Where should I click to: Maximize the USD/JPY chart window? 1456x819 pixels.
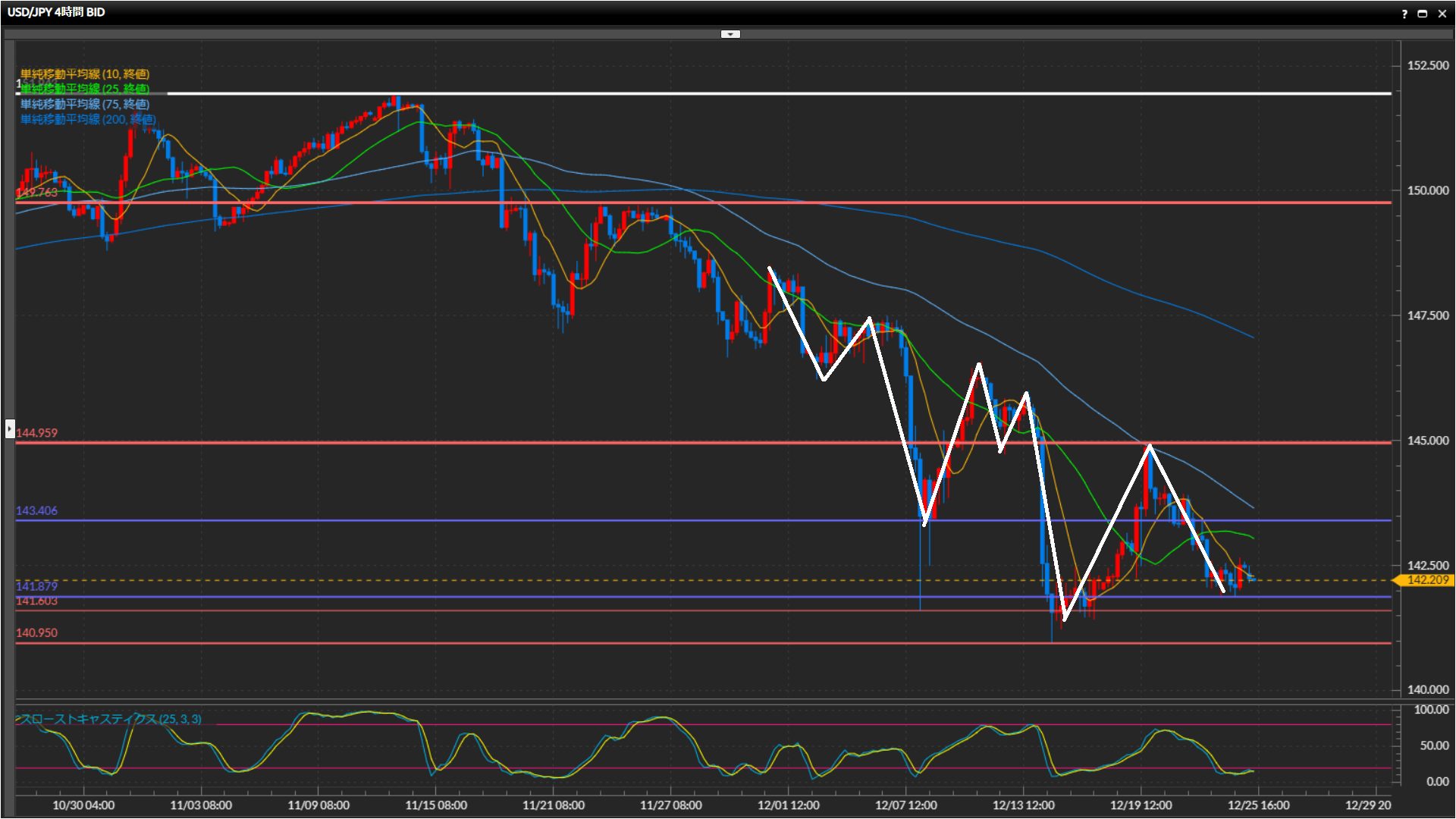(x=1423, y=14)
